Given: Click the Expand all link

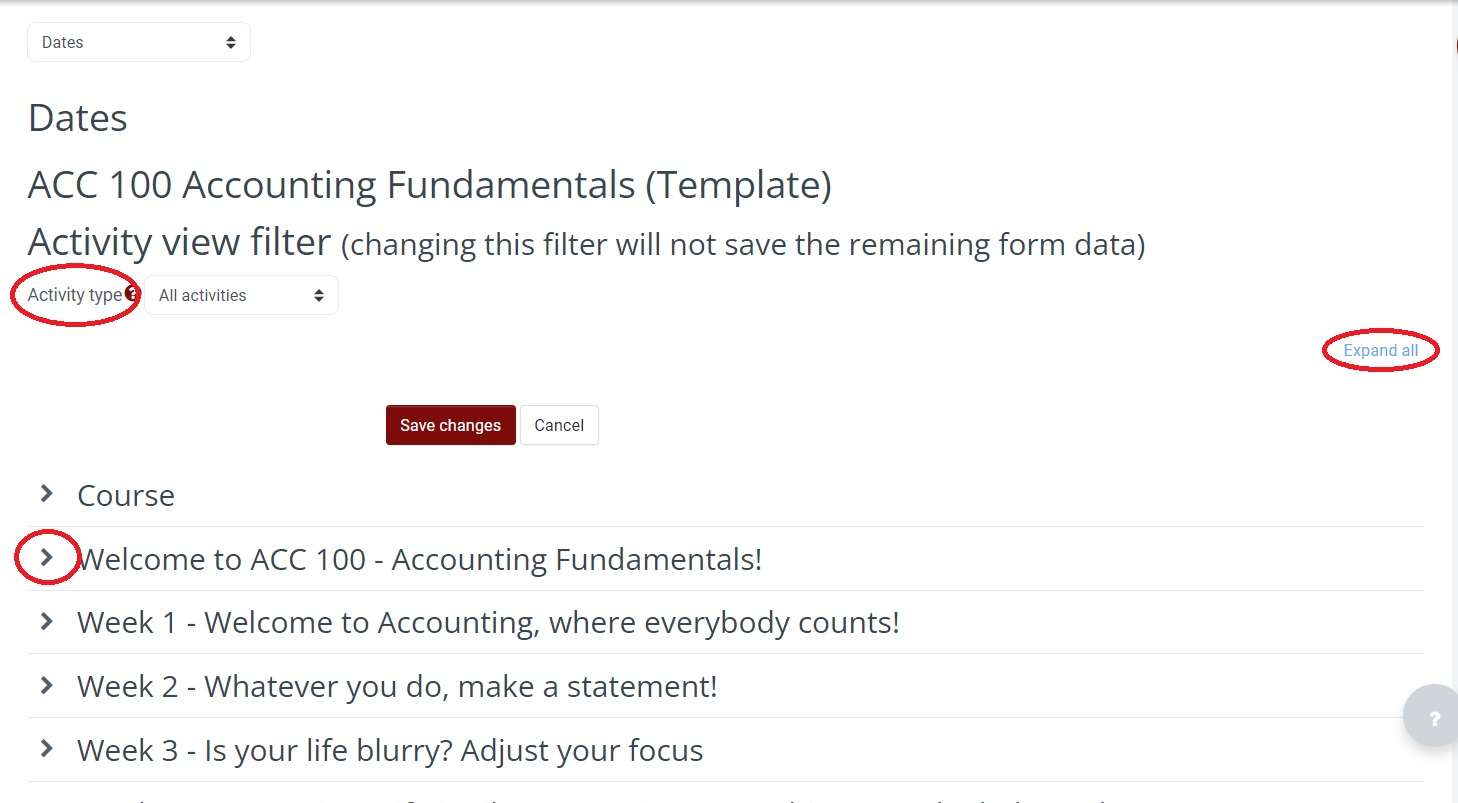Looking at the screenshot, I should click(x=1380, y=351).
